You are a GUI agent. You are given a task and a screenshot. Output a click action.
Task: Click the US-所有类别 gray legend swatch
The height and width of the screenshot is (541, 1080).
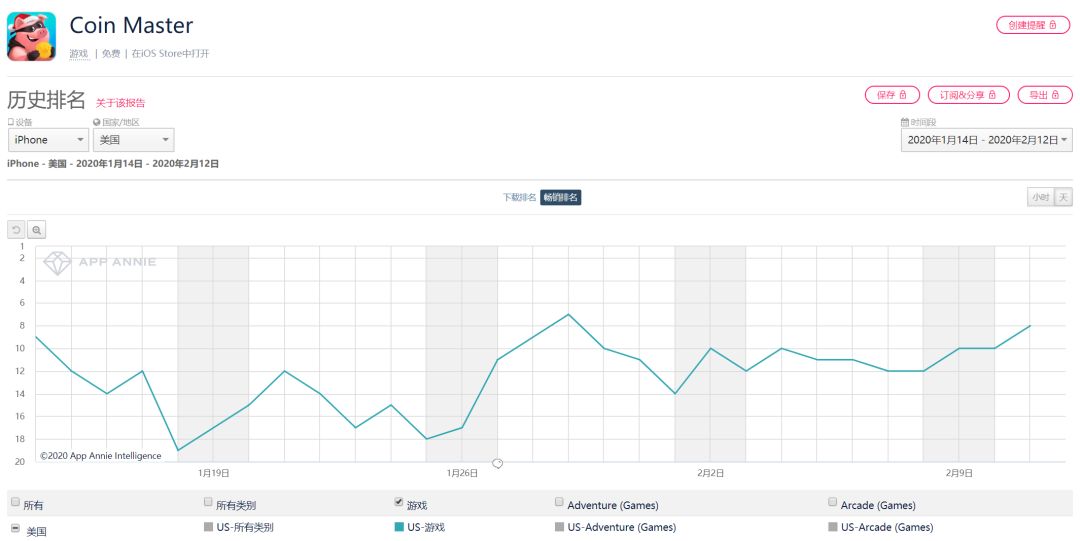coord(208,527)
